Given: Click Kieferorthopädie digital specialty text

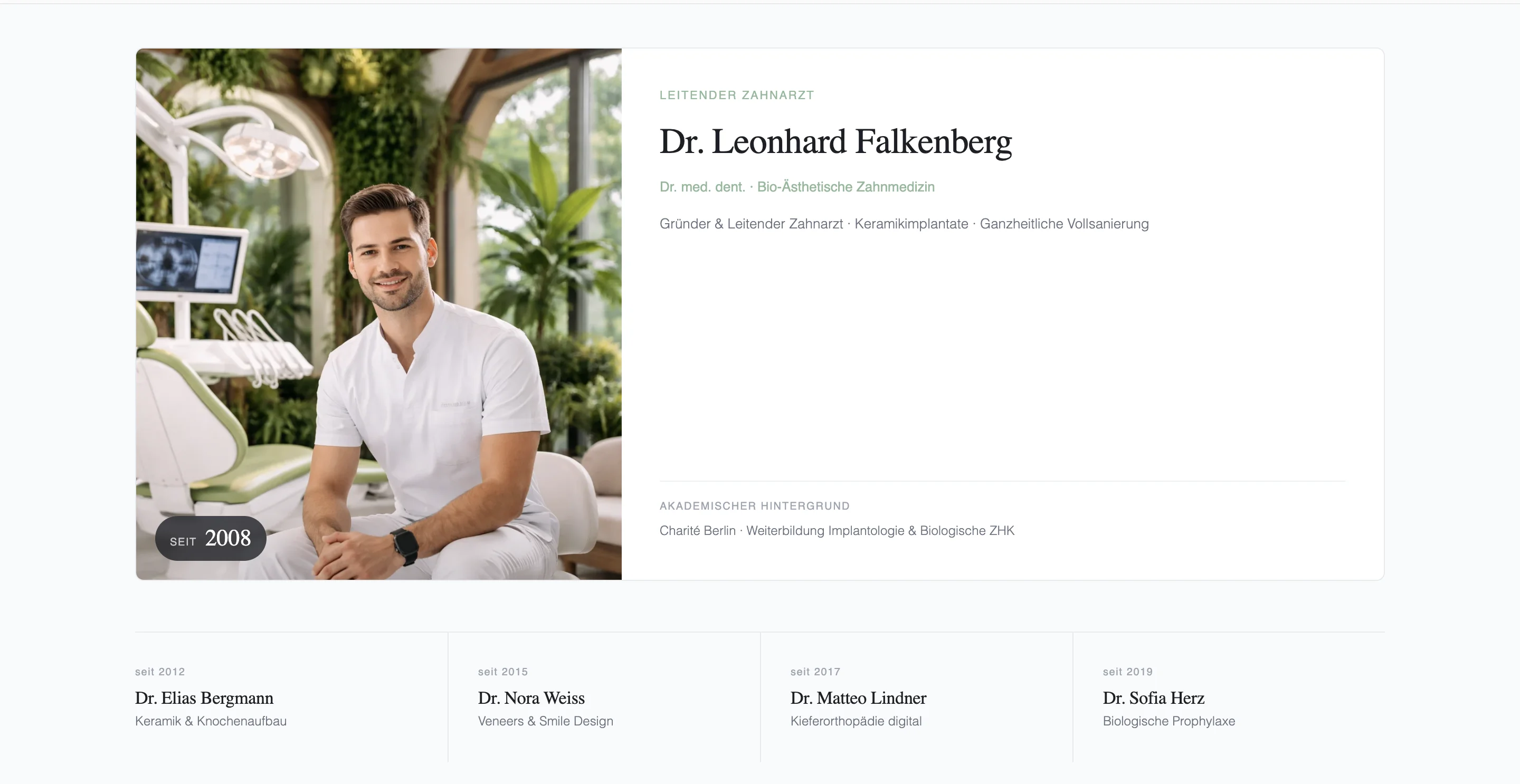Looking at the screenshot, I should pos(856,721).
